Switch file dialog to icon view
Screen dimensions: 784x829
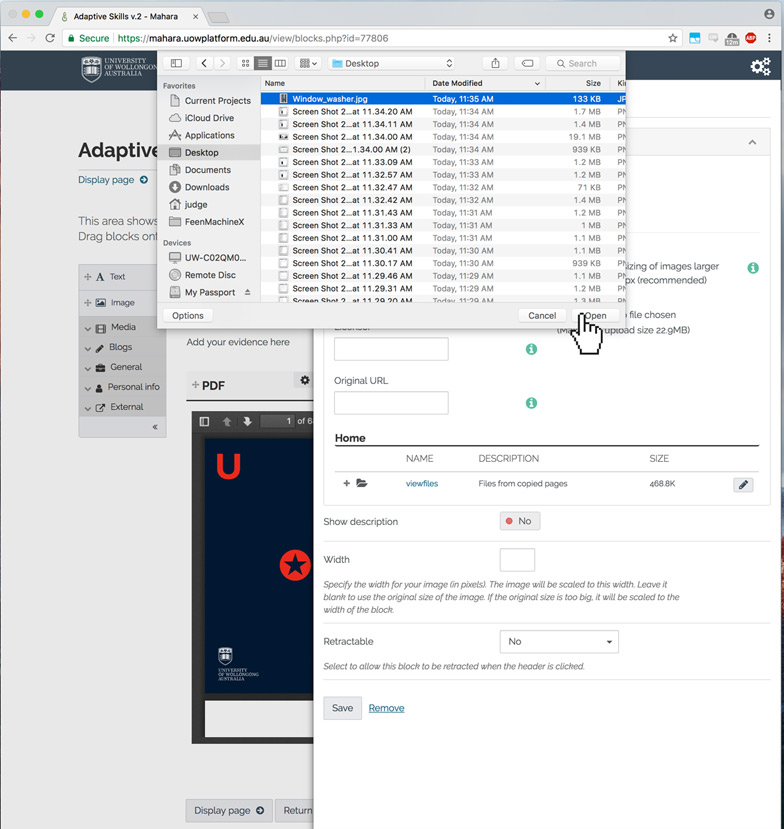[x=245, y=63]
